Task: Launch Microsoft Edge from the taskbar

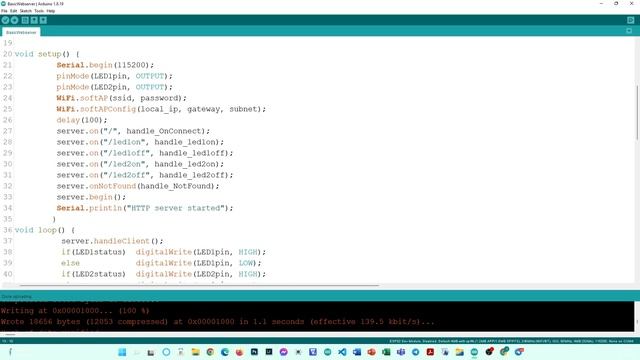Action: [x=225, y=352]
